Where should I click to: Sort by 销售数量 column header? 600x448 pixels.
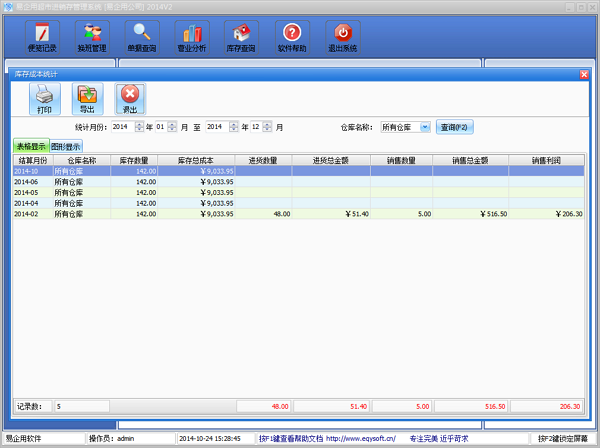pos(401,160)
